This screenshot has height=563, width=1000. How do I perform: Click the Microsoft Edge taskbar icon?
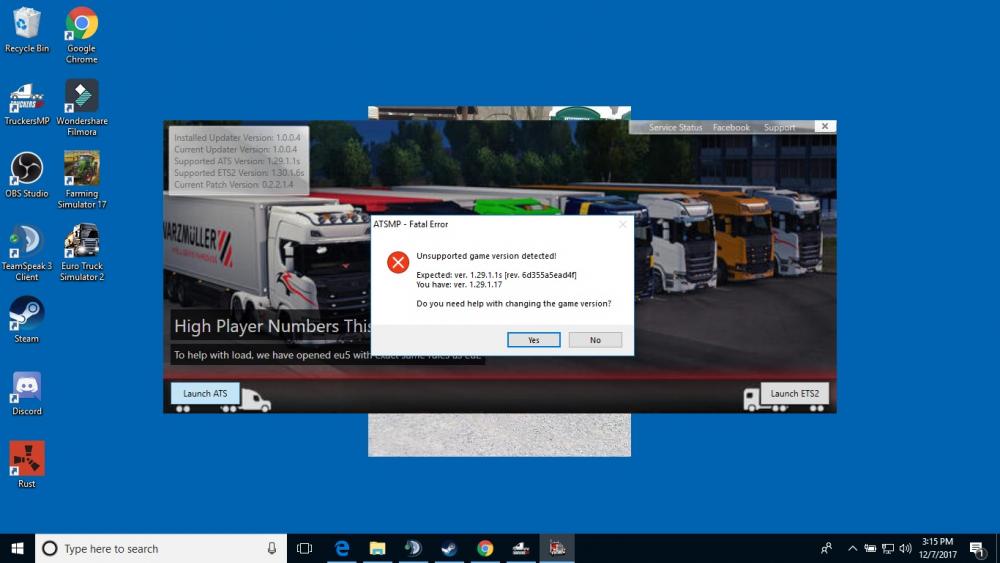click(x=341, y=548)
